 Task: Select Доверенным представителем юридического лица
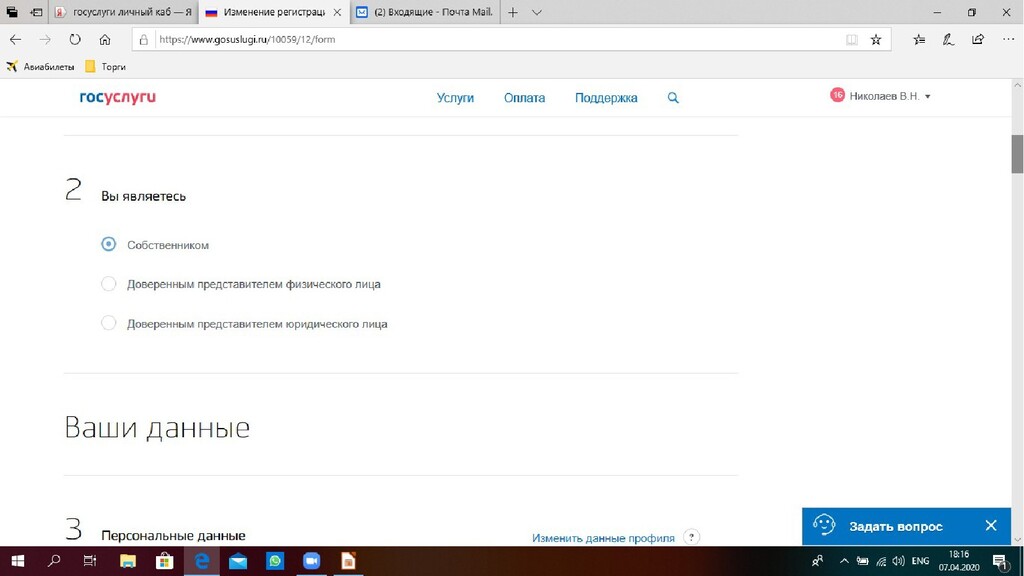point(108,323)
